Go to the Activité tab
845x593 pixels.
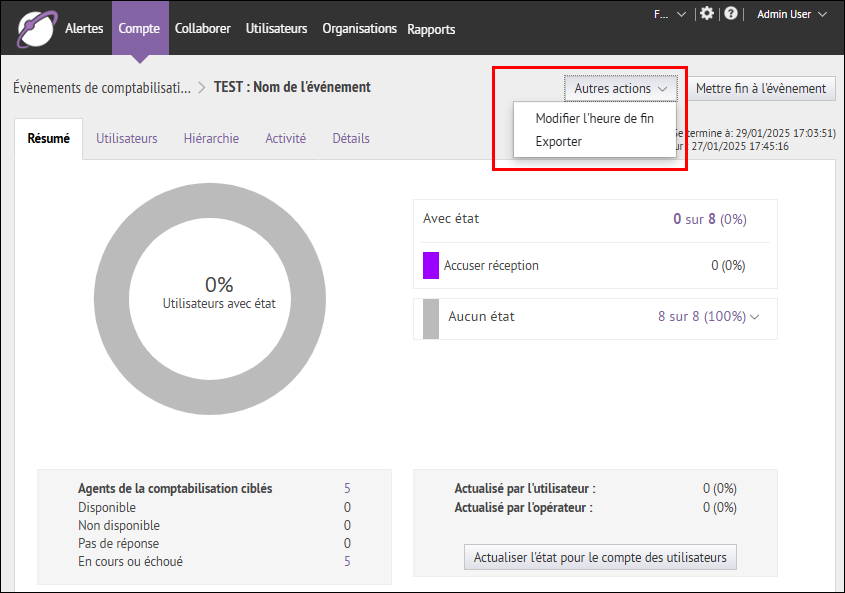point(285,139)
